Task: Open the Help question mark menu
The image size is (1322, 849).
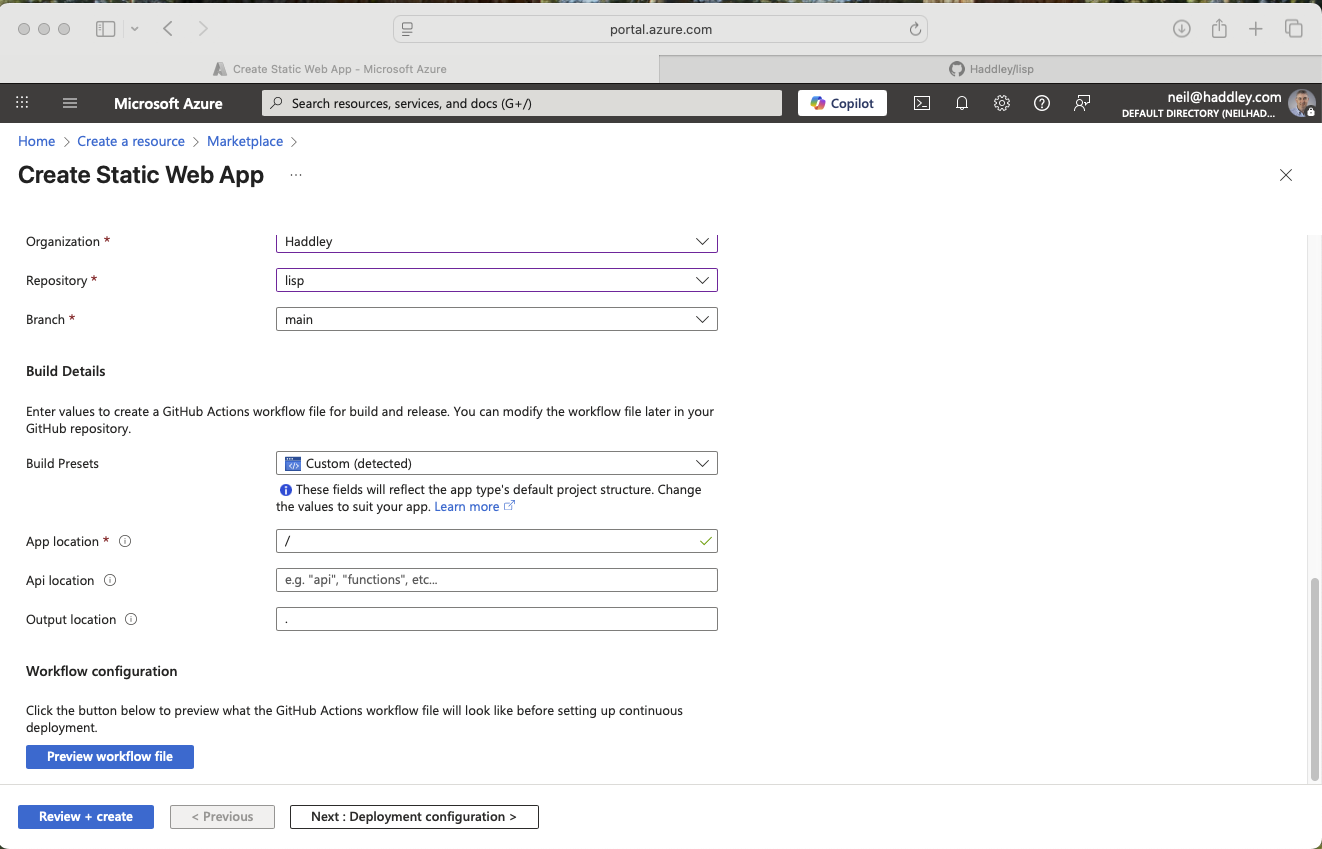Action: coord(1041,103)
